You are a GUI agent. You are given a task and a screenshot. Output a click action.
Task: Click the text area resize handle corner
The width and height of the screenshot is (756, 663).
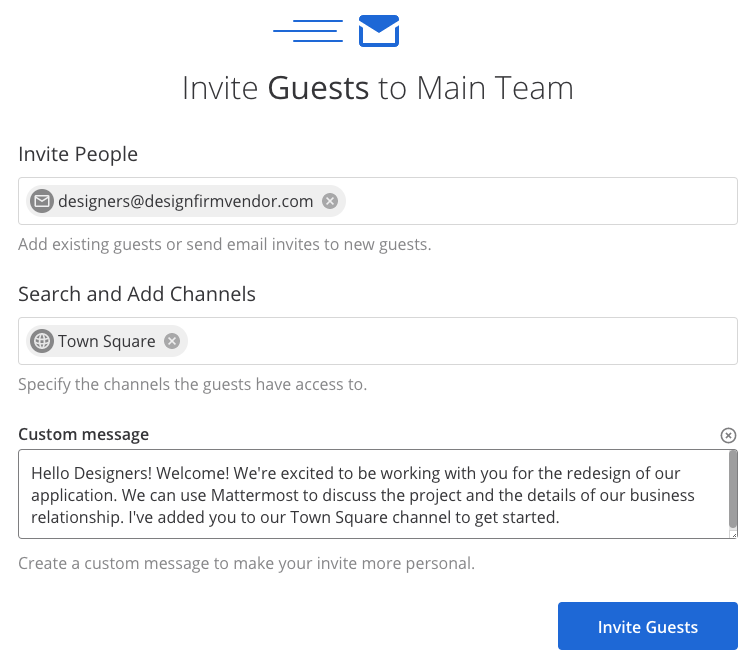click(x=733, y=534)
